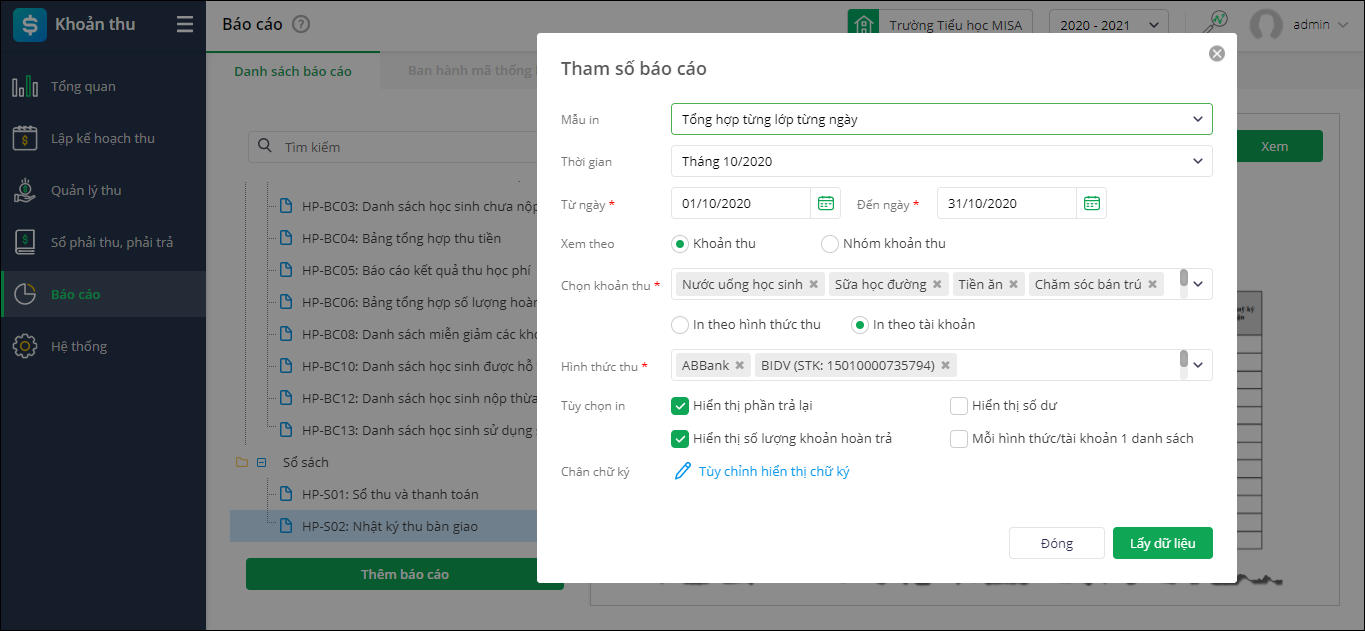Screen dimensions: 1365x631
Task: Click the pencil icon for signature customization
Action: (683, 471)
